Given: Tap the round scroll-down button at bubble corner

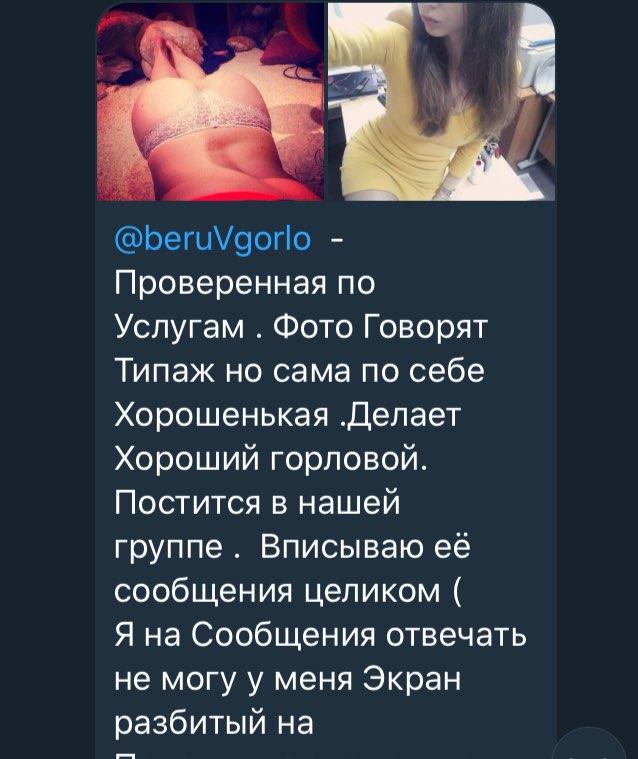Looking at the screenshot, I should point(589,745).
